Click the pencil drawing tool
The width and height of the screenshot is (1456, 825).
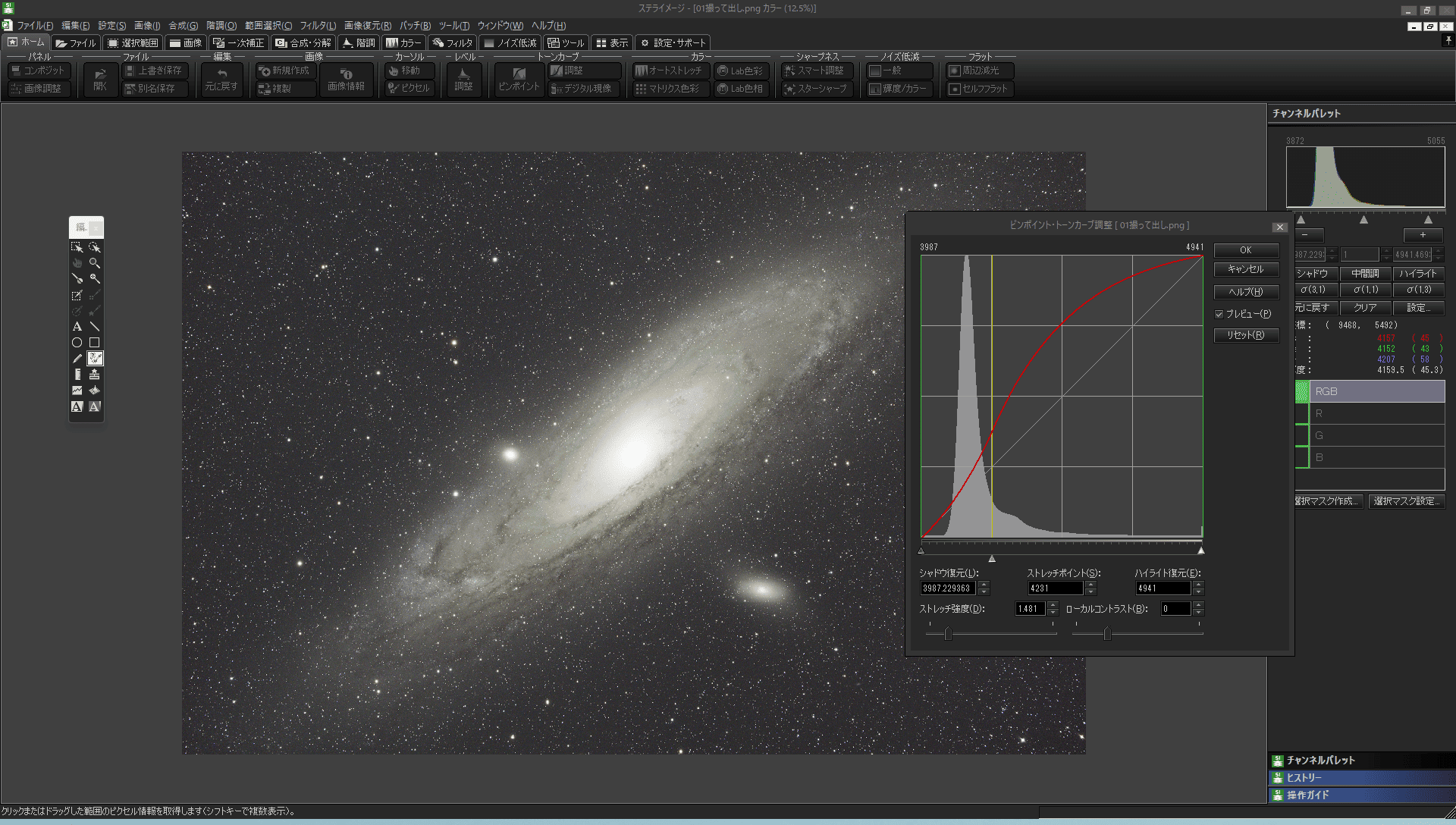tap(77, 359)
